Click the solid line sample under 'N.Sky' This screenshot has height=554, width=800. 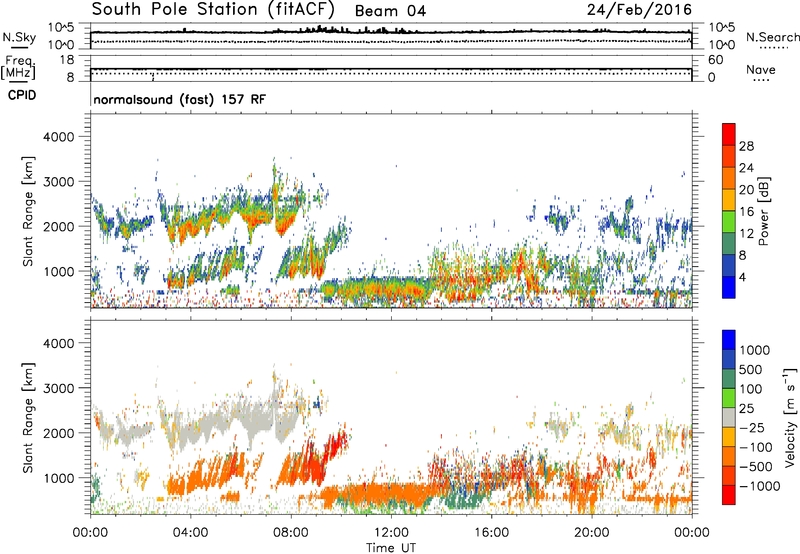(19, 47)
